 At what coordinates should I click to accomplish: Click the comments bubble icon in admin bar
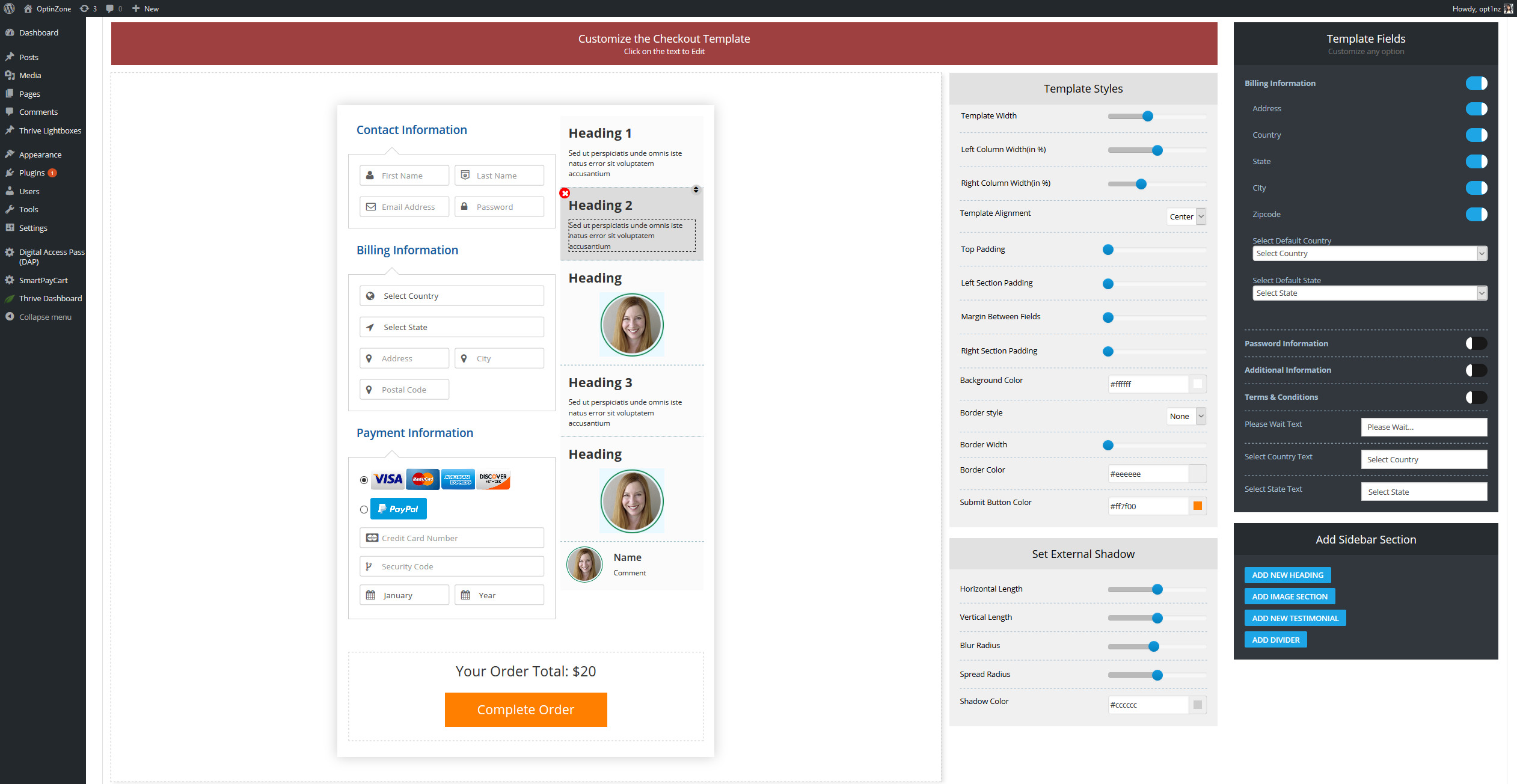coord(110,8)
